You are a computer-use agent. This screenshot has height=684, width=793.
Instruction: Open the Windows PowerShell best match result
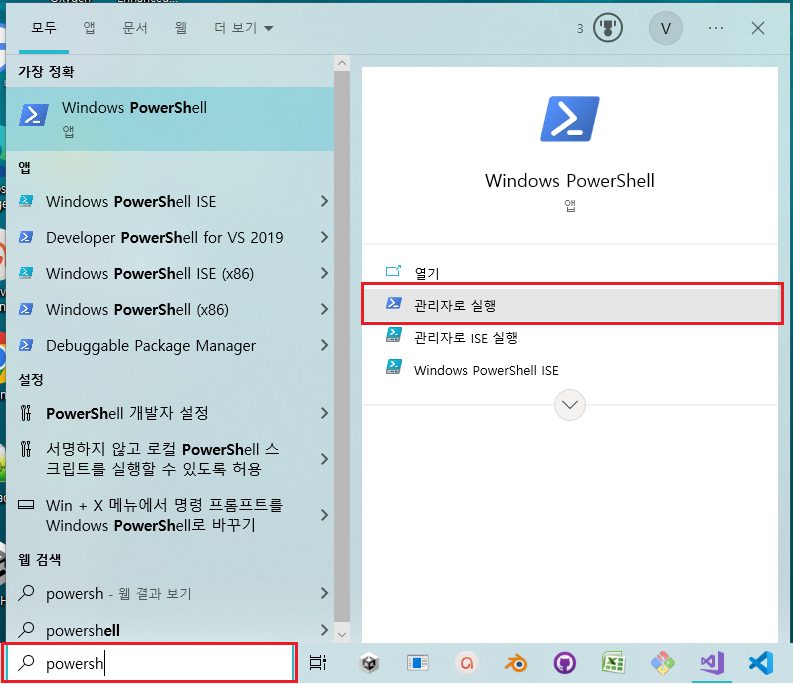170,119
